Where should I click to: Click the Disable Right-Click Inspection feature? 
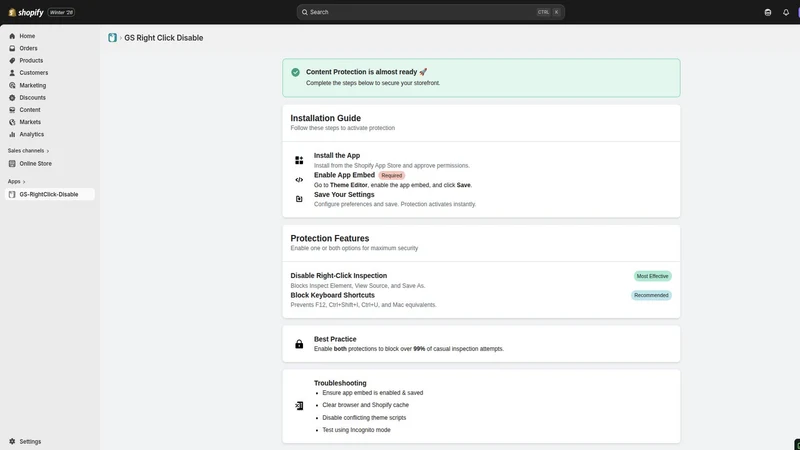tap(339, 276)
